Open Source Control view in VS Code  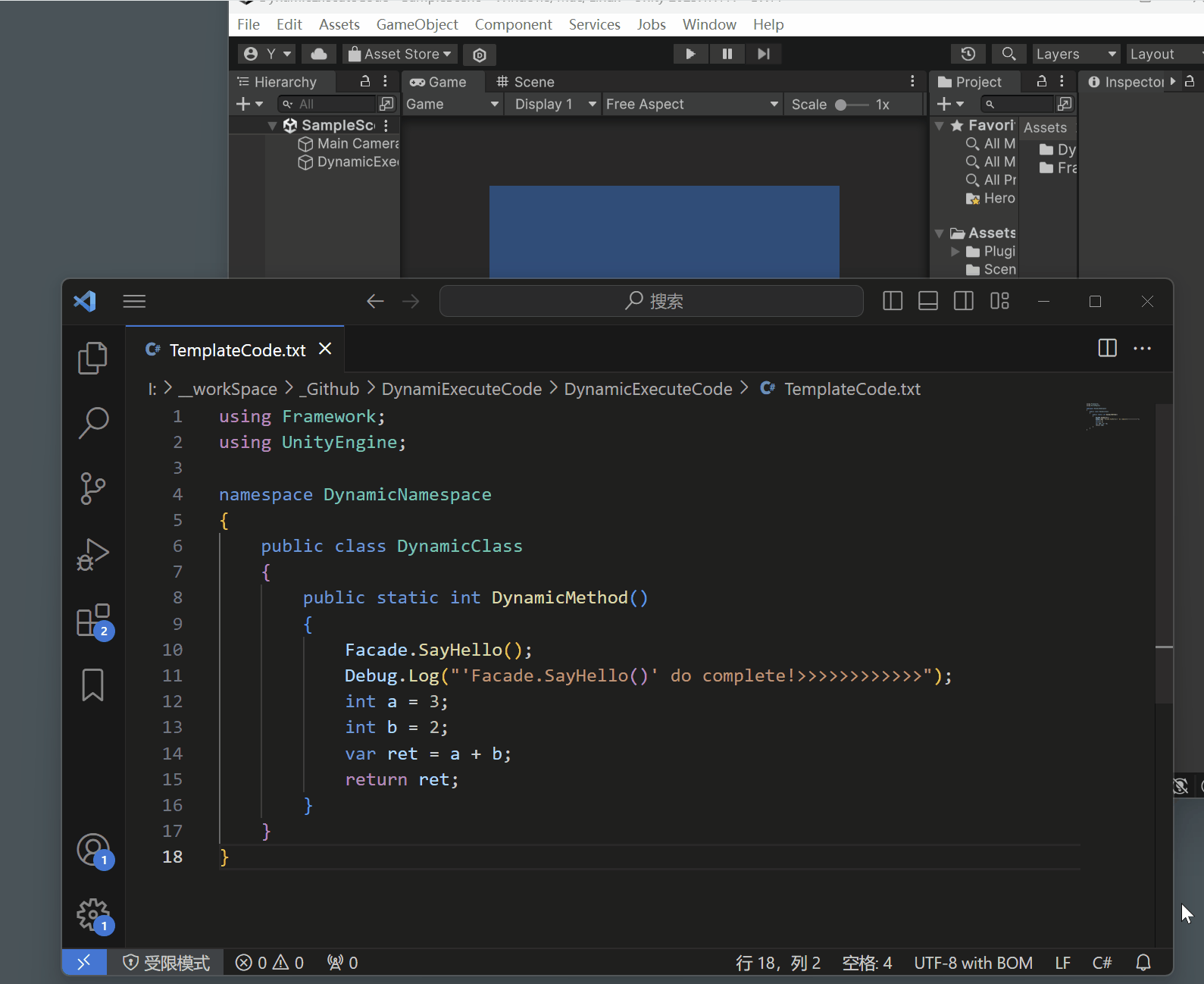click(92, 489)
